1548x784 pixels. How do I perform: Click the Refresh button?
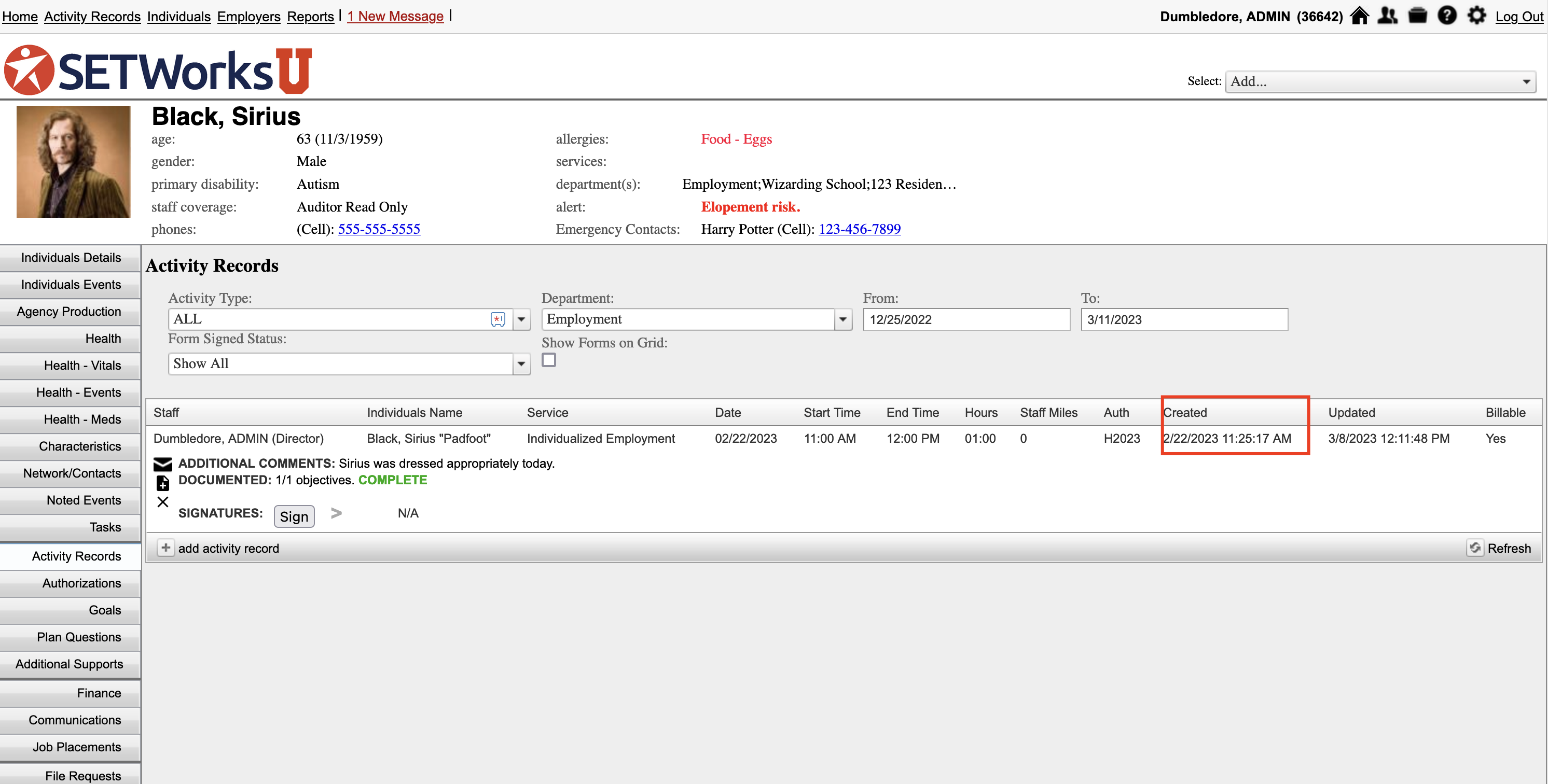point(1509,549)
